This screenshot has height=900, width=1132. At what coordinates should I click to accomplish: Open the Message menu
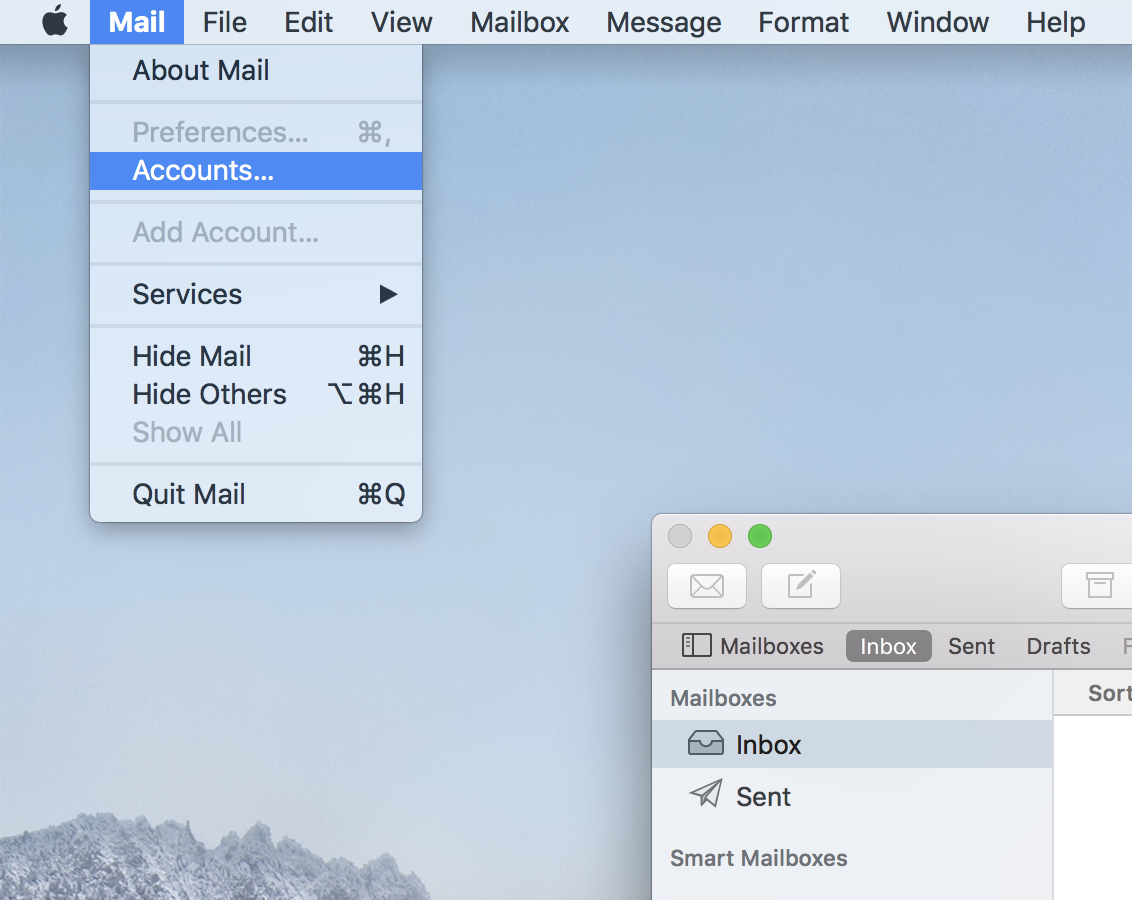(663, 22)
